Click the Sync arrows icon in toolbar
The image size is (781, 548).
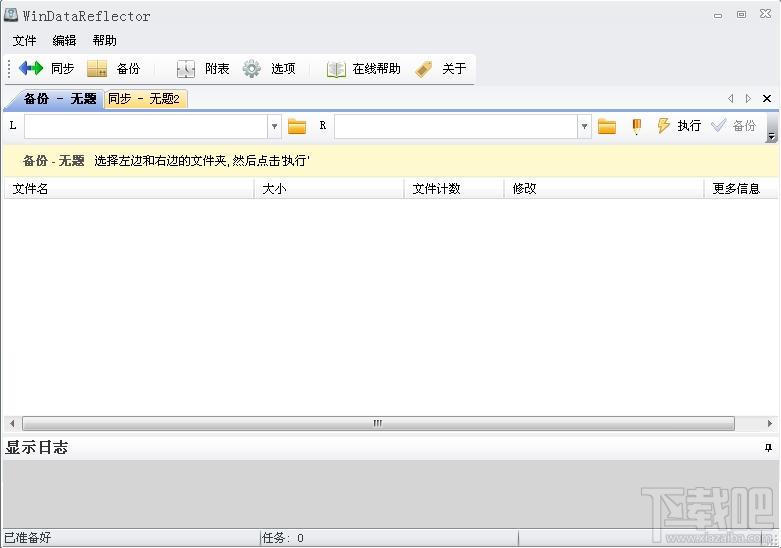click(x=31, y=68)
